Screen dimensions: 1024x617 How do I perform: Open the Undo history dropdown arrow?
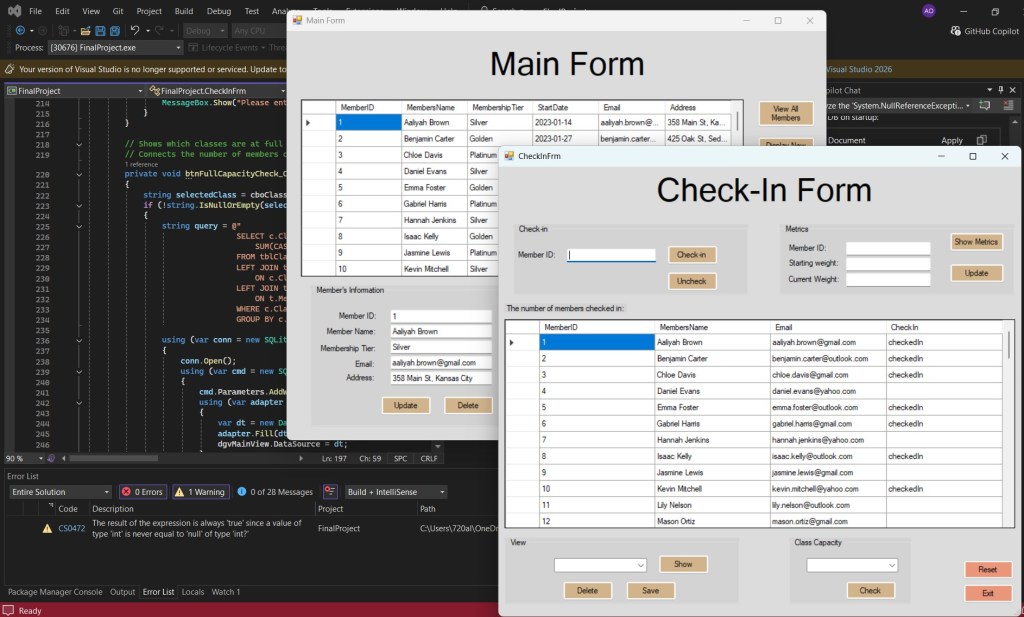tap(148, 31)
